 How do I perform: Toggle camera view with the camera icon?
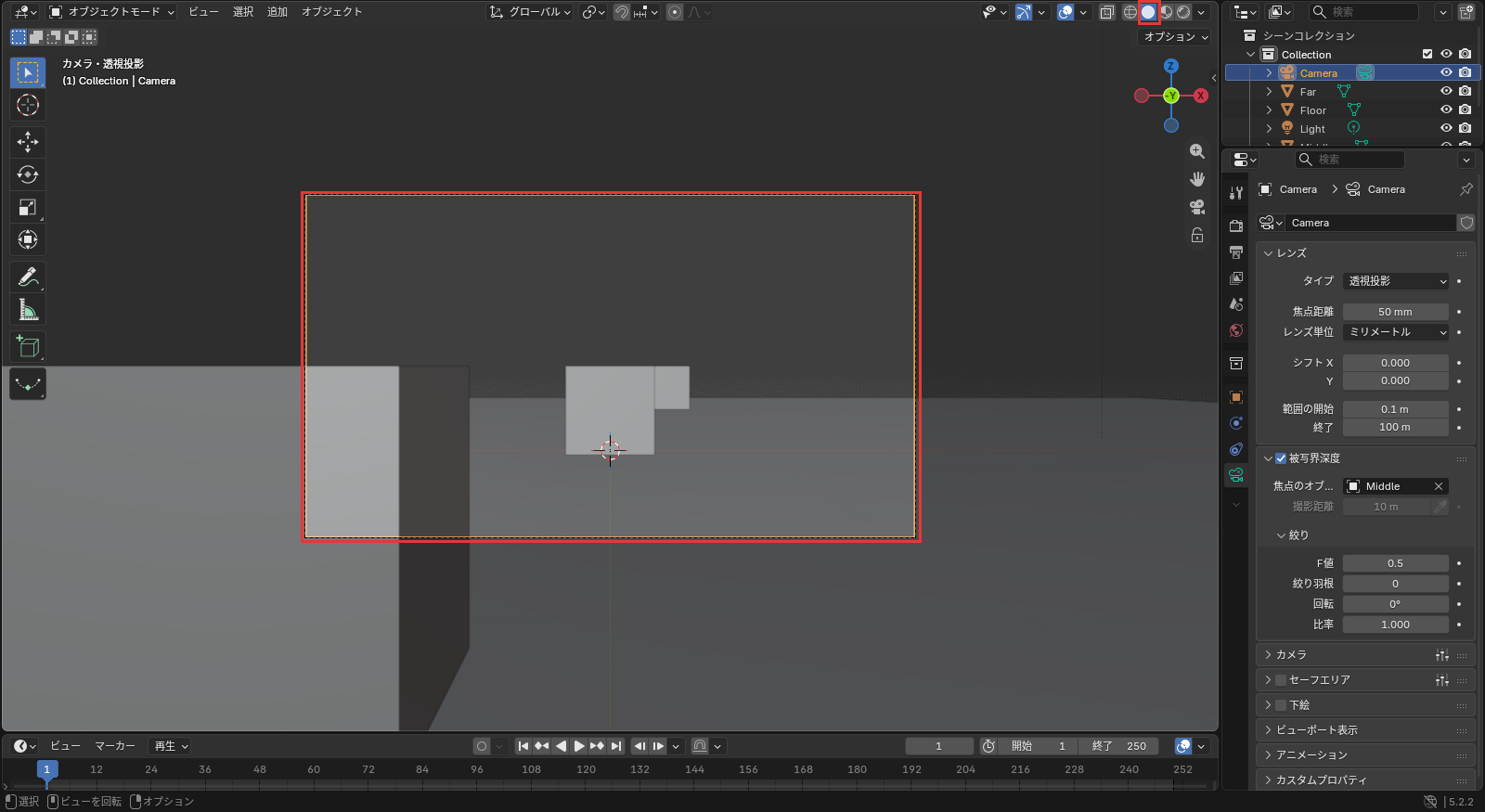1197,206
